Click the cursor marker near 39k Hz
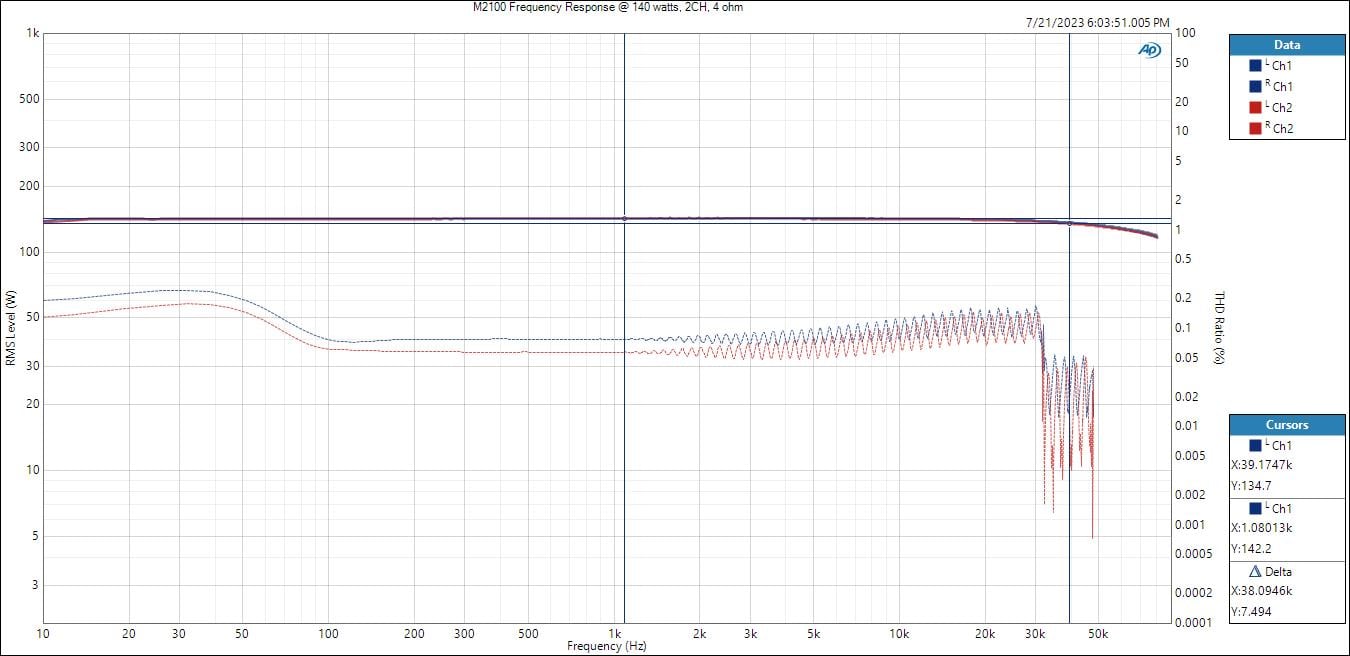1350x656 pixels. click(1069, 223)
